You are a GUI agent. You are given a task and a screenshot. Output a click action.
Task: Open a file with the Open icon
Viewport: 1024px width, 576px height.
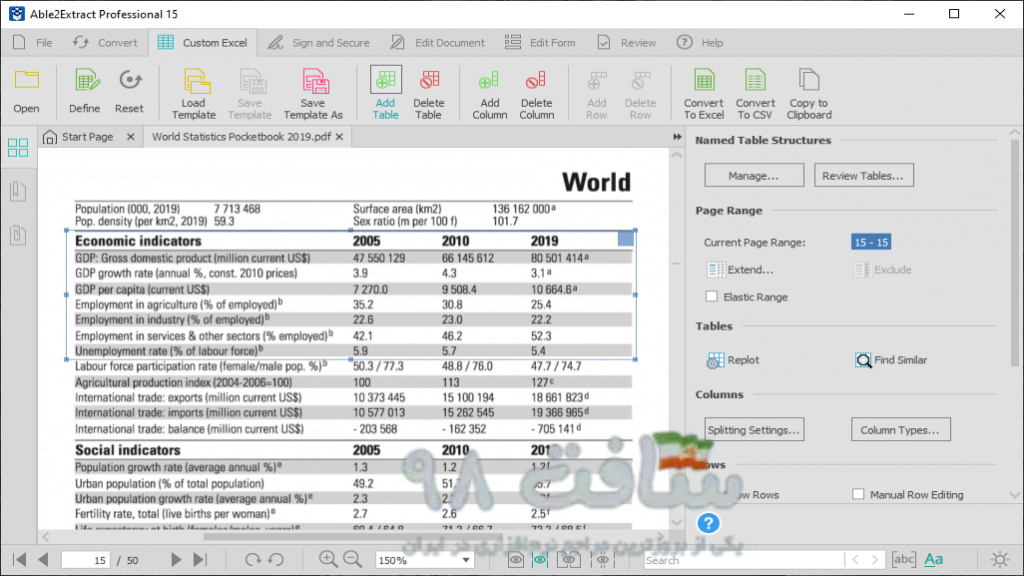click(26, 91)
